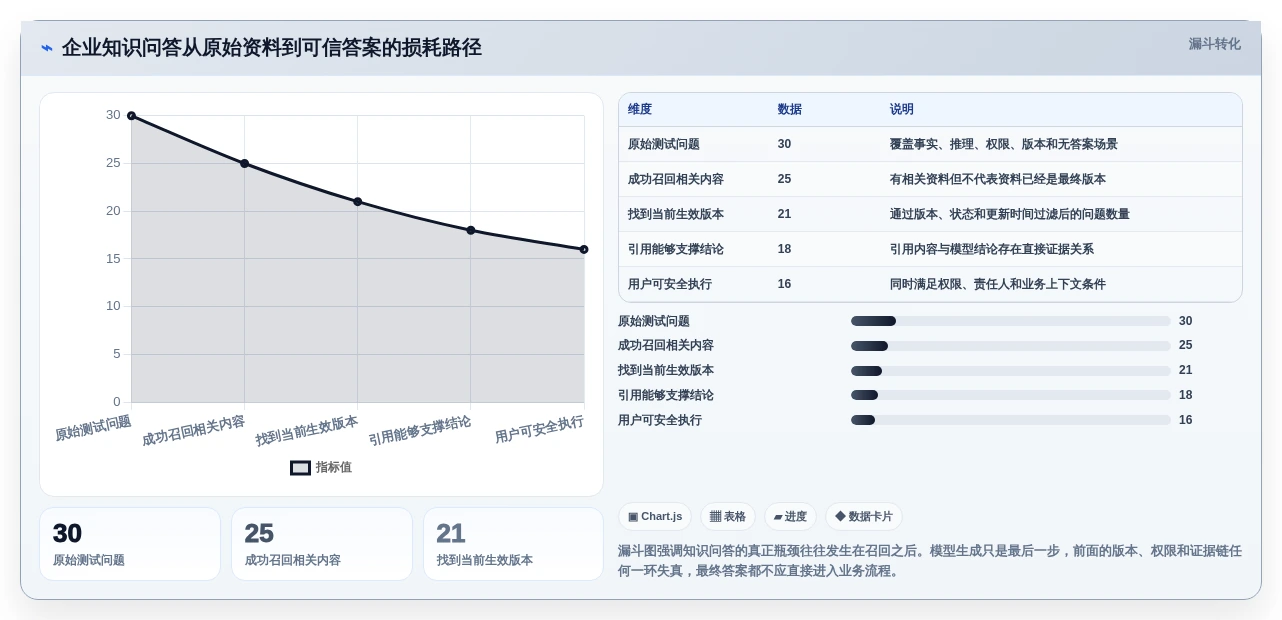Click the chart point for 用户可安全执行

coord(584,249)
